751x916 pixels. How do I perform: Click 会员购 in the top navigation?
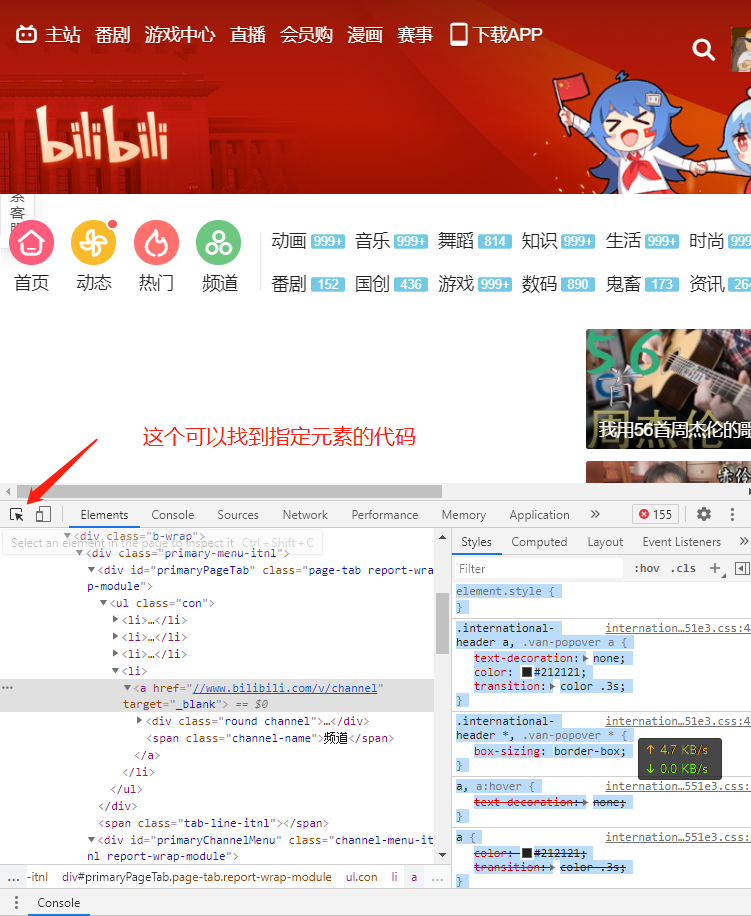click(x=306, y=34)
